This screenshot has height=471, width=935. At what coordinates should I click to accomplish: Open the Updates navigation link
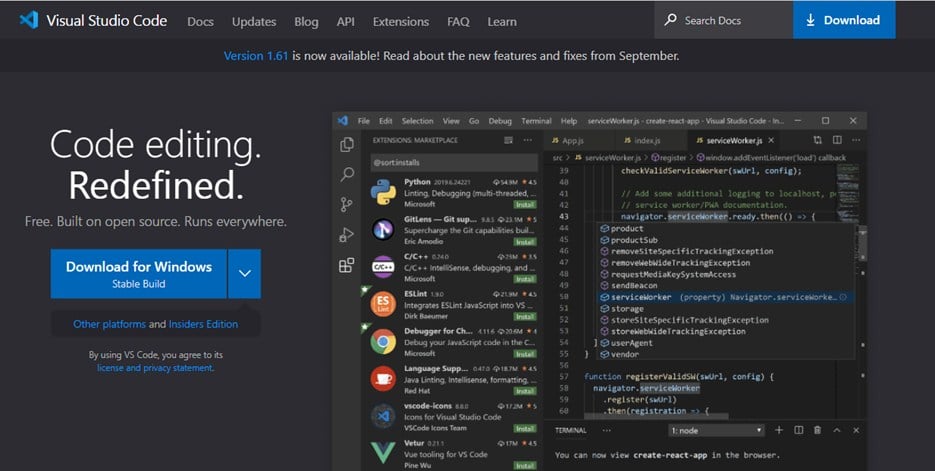pyautogui.click(x=254, y=21)
